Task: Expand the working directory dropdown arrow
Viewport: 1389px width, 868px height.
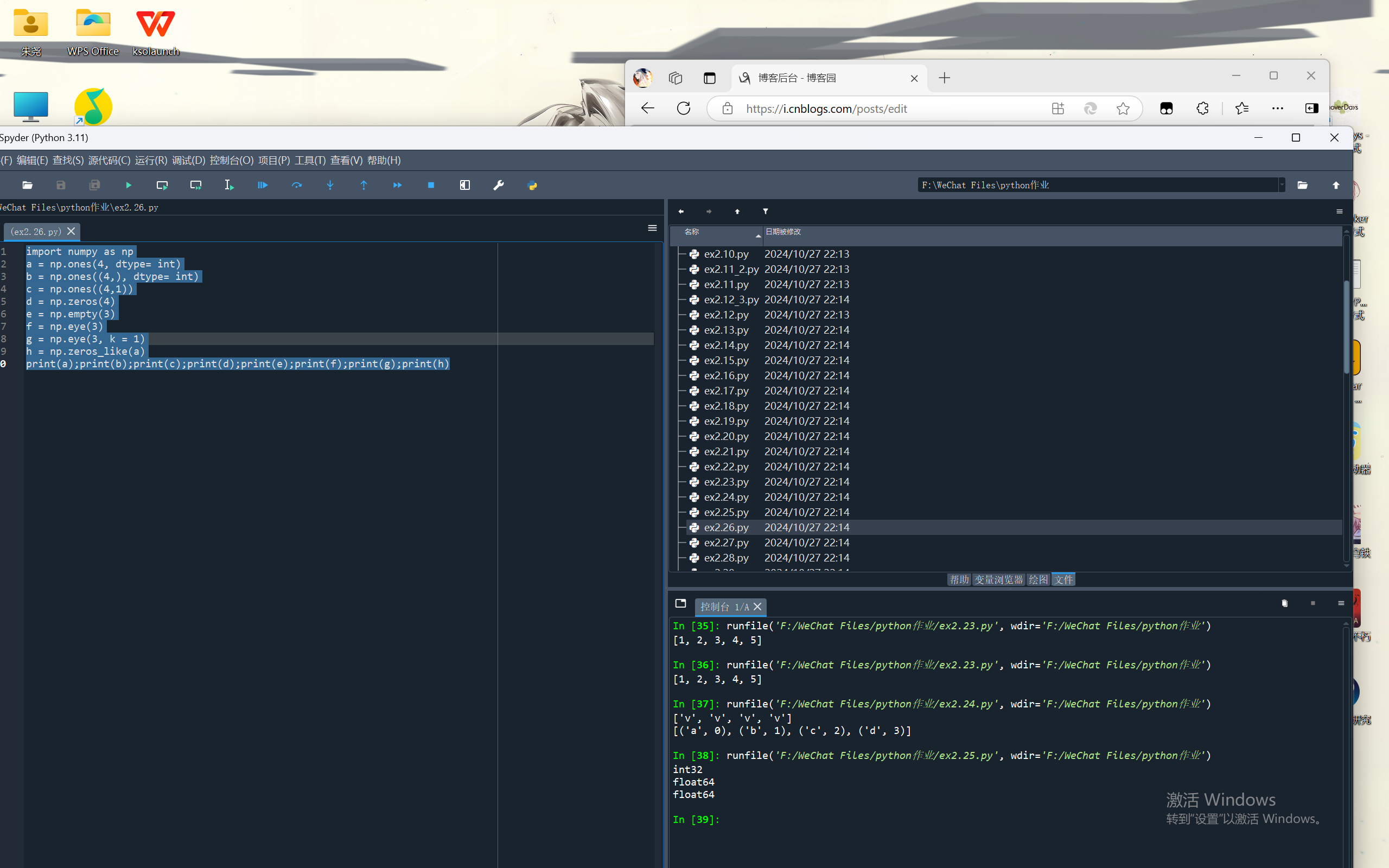Action: point(1282,185)
